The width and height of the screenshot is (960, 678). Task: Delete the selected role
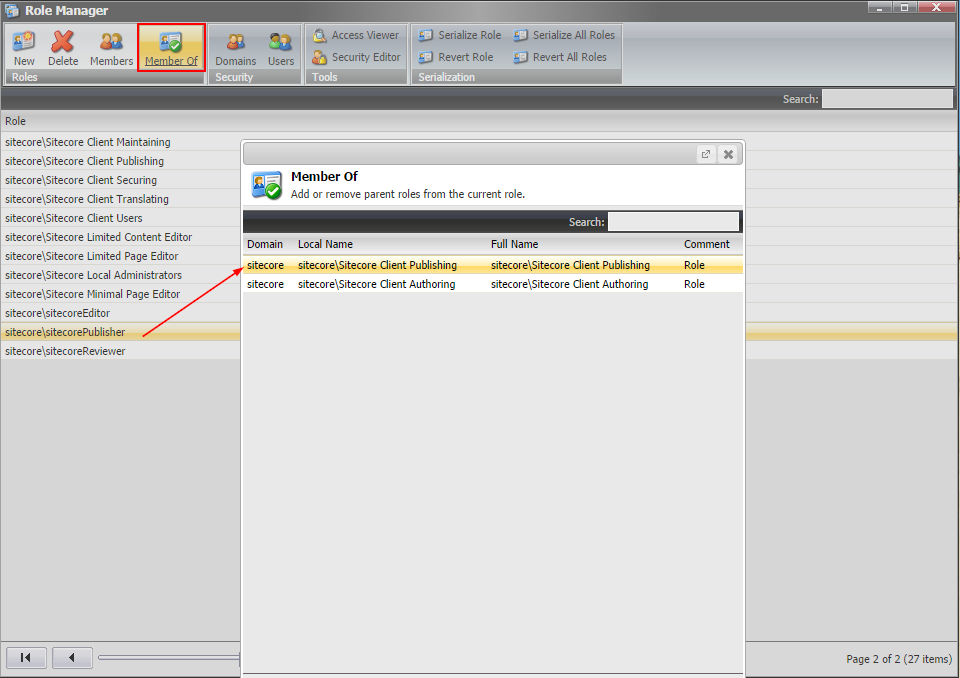pos(62,48)
